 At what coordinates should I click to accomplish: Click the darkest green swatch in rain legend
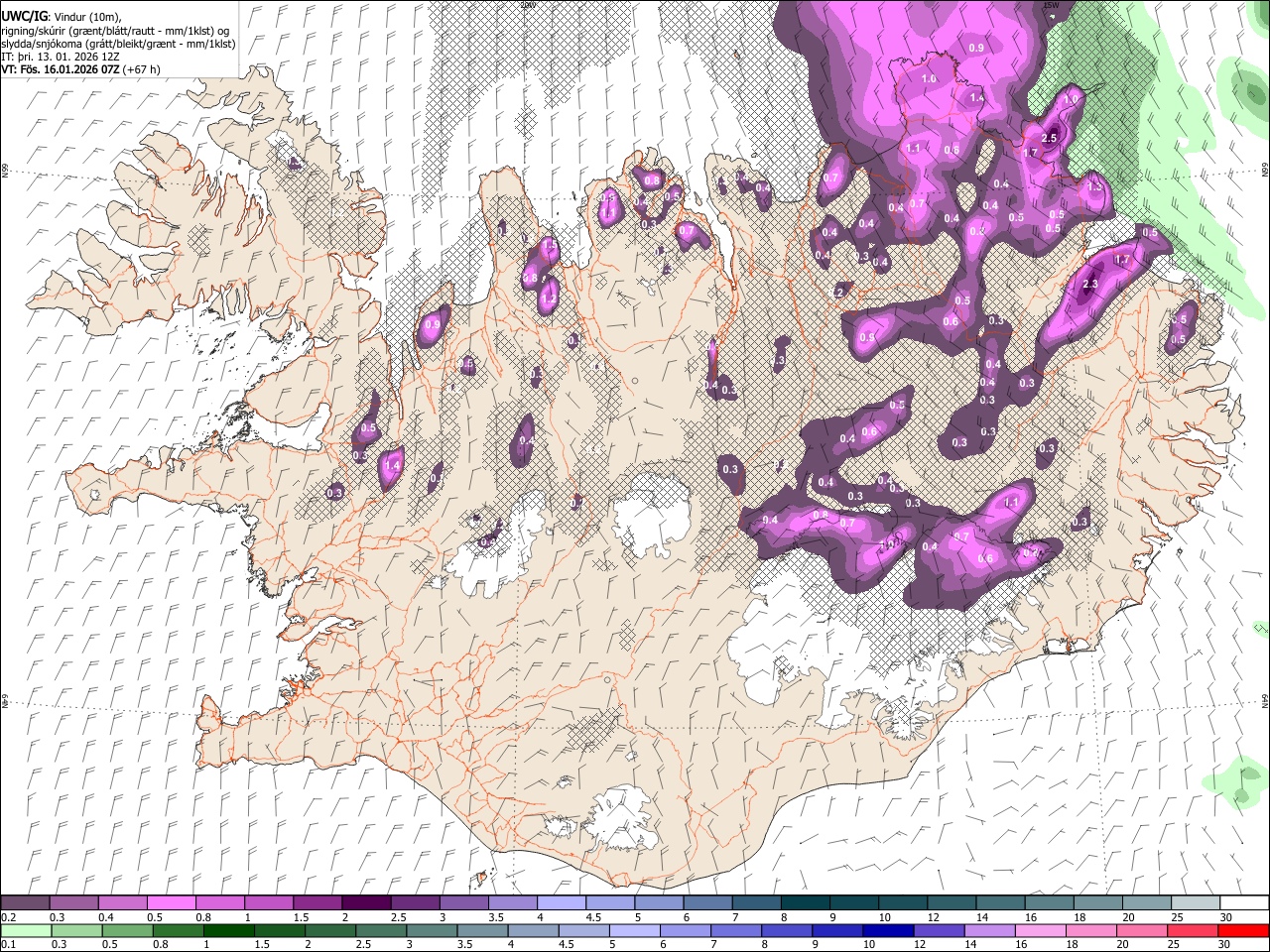pos(228,930)
